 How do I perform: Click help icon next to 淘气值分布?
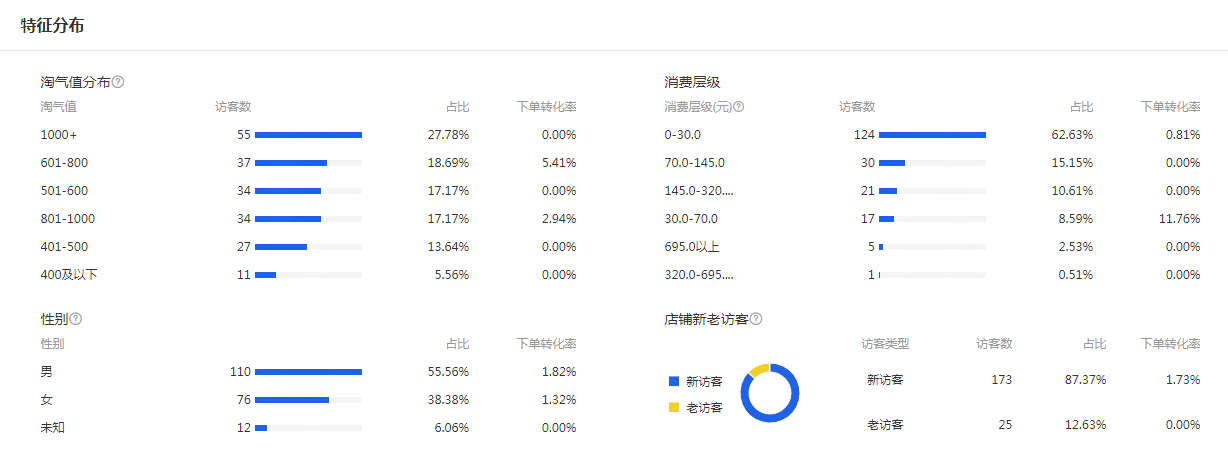pos(118,82)
